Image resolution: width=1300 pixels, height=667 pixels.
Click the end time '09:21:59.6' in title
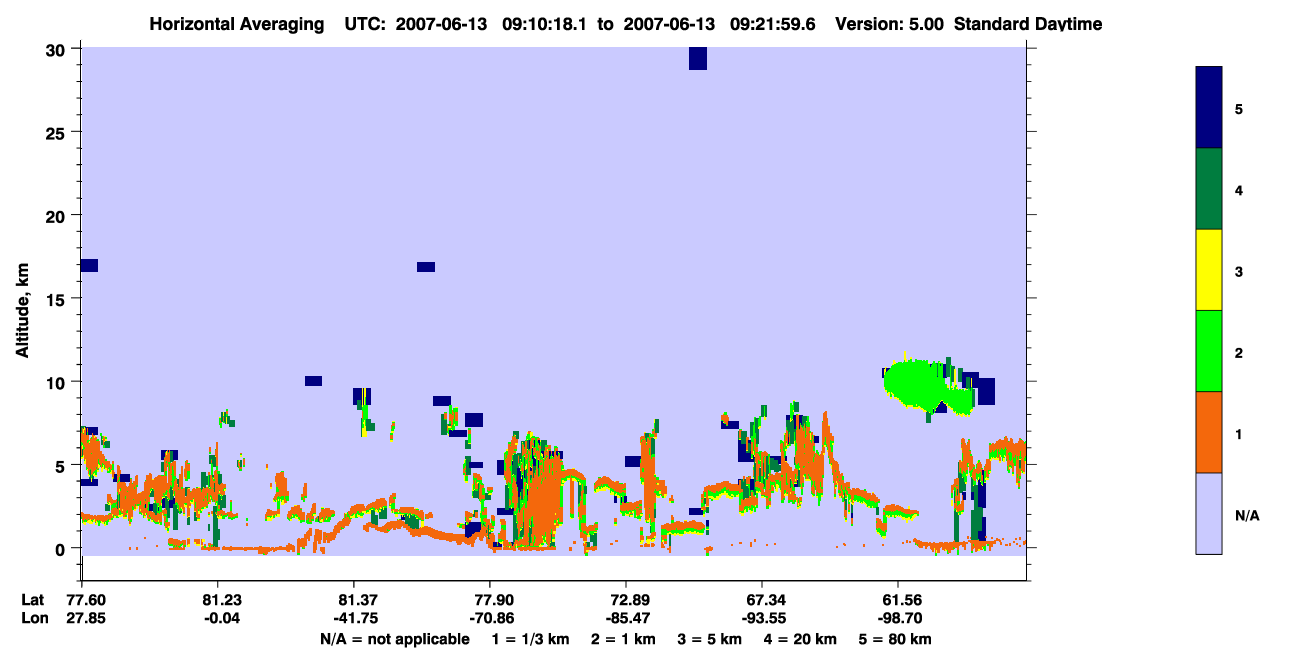click(x=772, y=23)
